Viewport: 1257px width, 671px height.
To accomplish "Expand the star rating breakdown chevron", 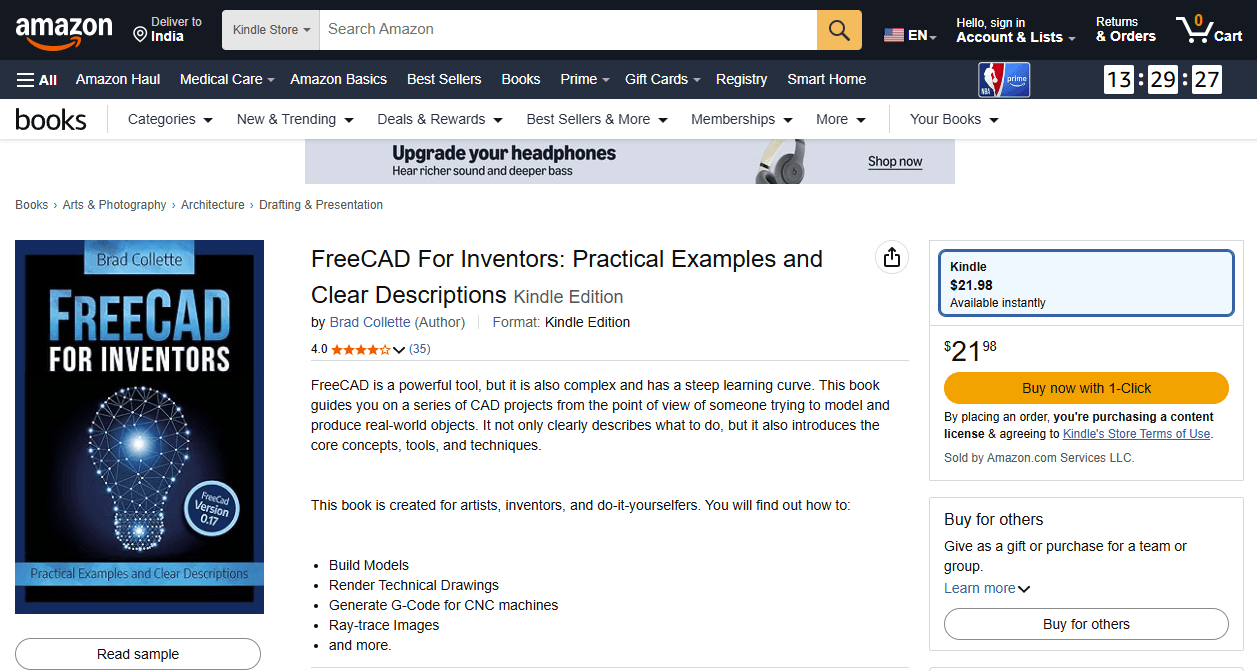I will click(399, 350).
